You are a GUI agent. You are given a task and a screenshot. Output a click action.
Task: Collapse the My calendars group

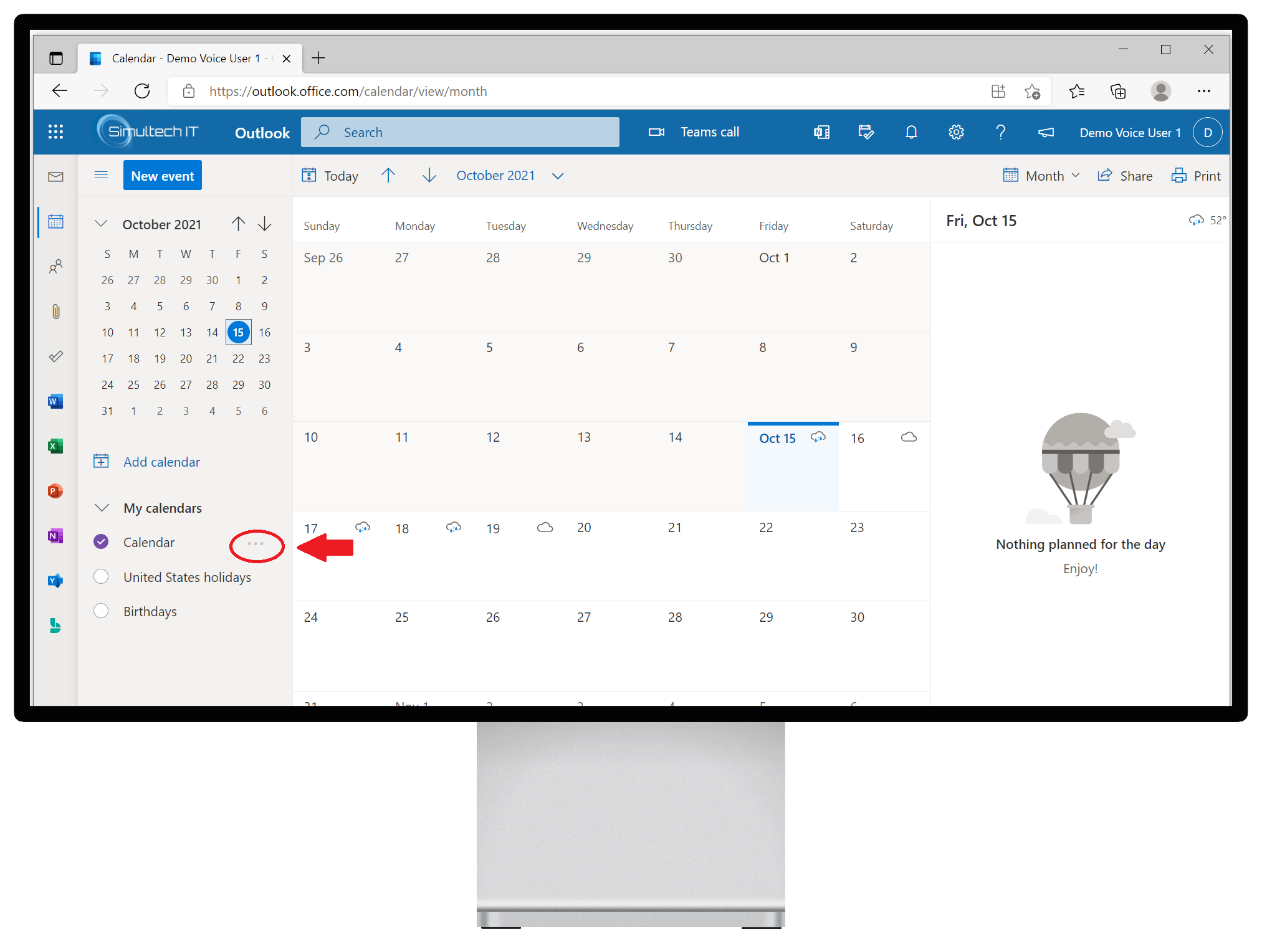pyautogui.click(x=102, y=508)
